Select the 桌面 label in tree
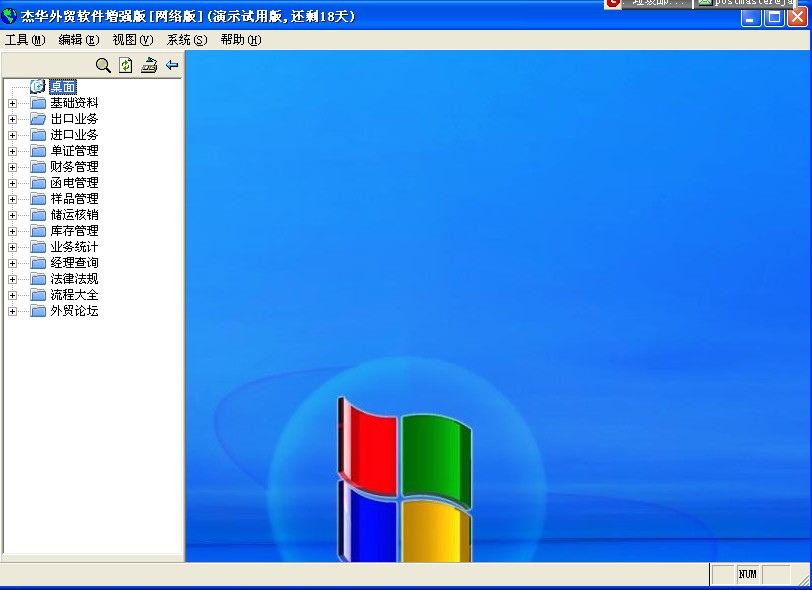 pyautogui.click(x=63, y=87)
